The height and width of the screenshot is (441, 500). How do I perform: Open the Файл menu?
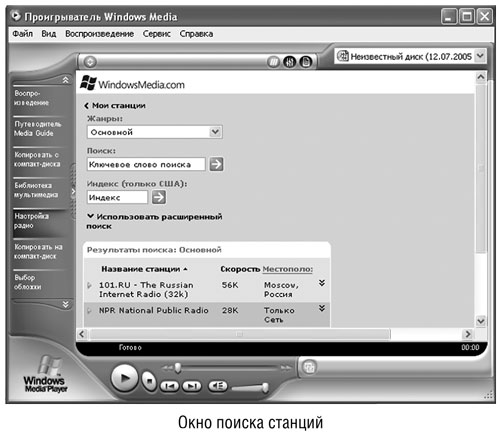point(22,34)
